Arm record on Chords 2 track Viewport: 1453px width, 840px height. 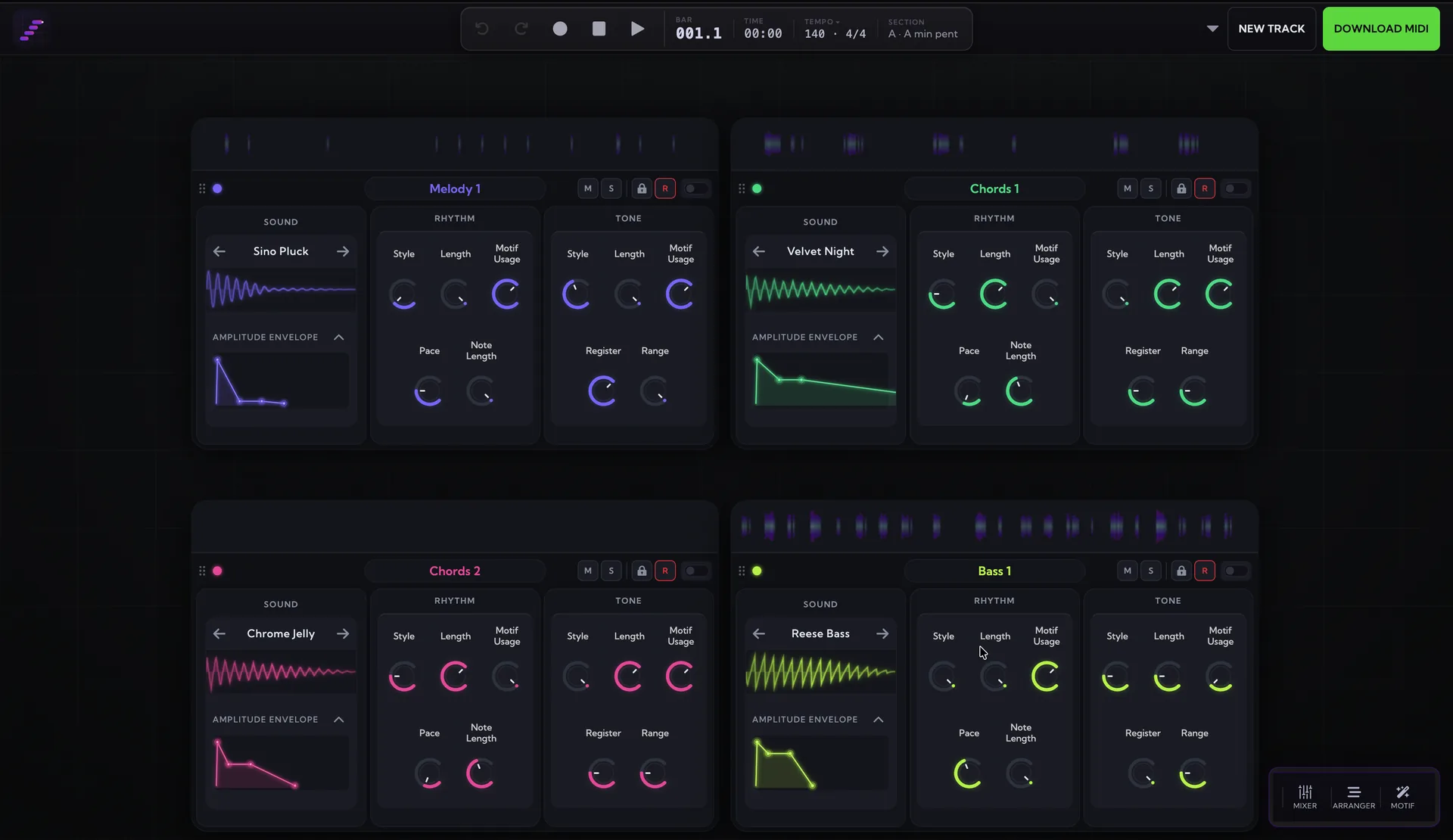click(x=665, y=571)
